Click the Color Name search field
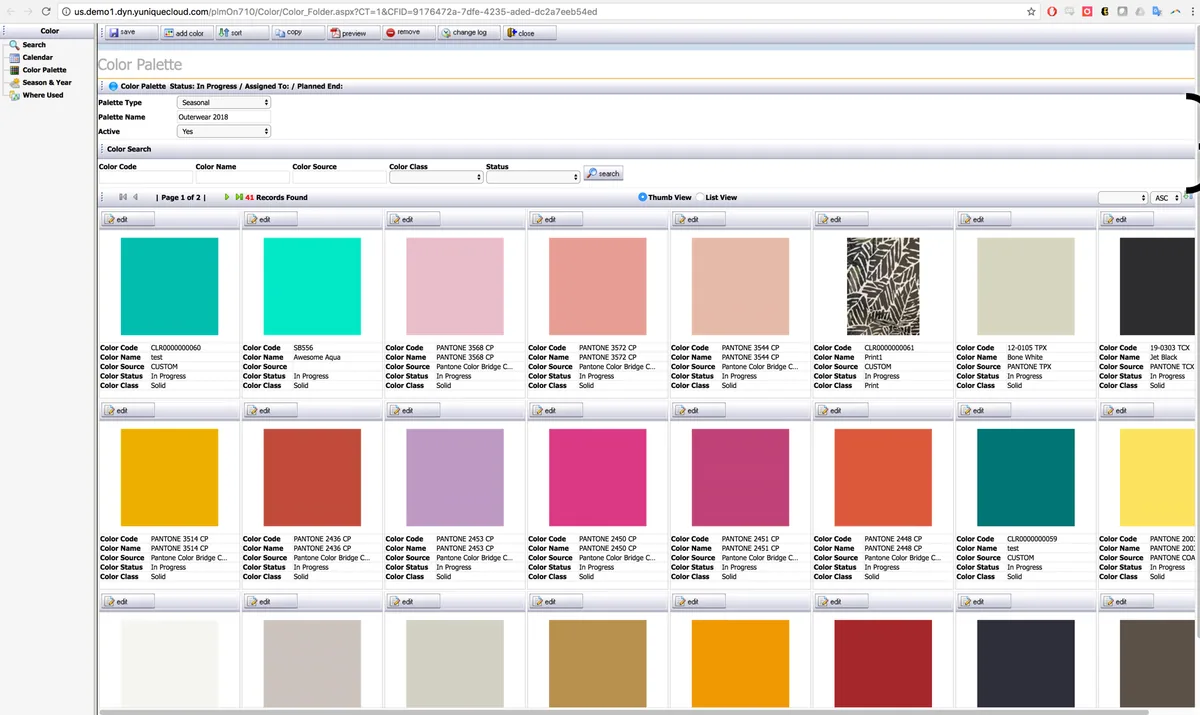Screen dimensions: 1200x715 click(242, 177)
